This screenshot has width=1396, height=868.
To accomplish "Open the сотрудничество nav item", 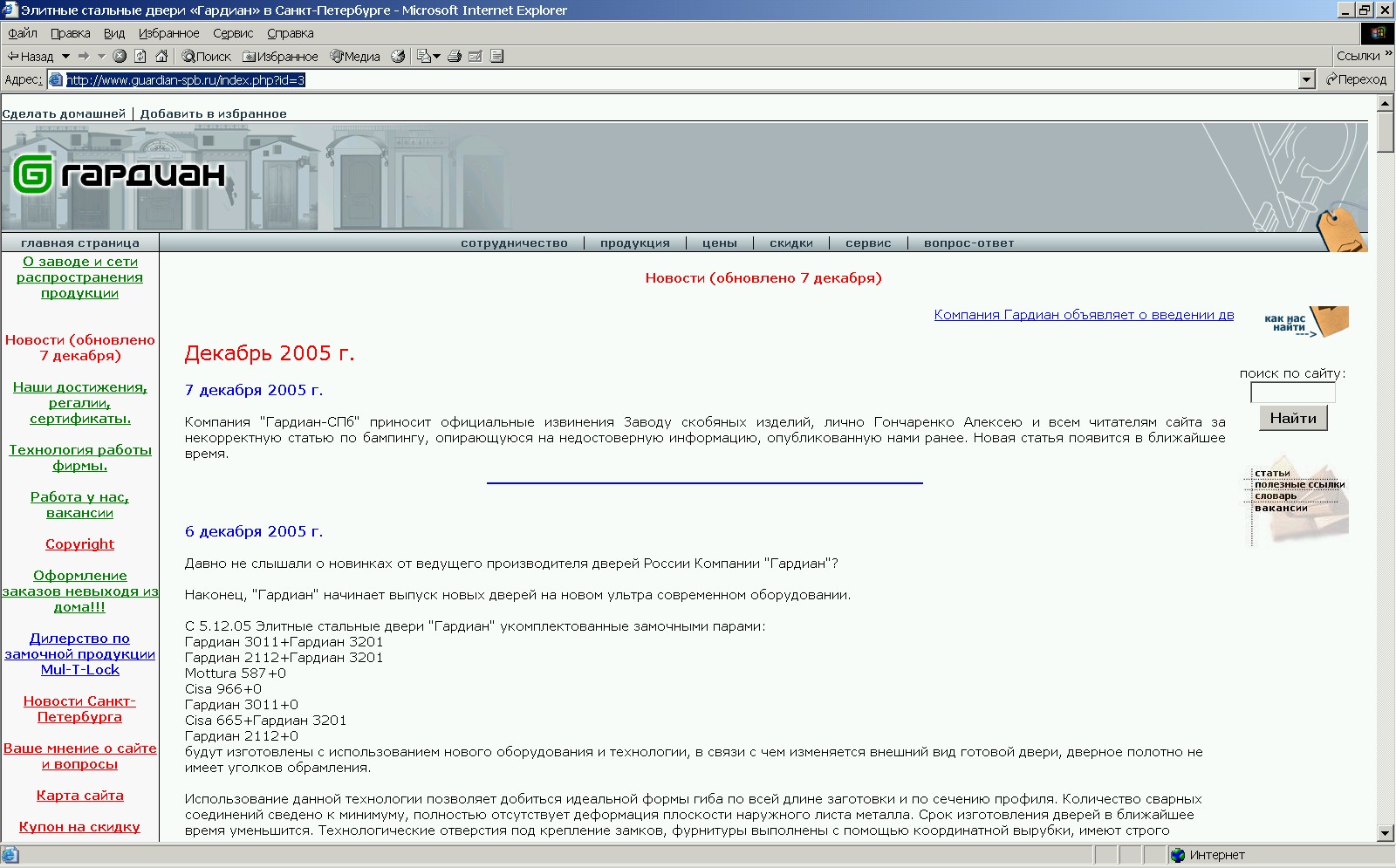I will pyautogui.click(x=514, y=243).
